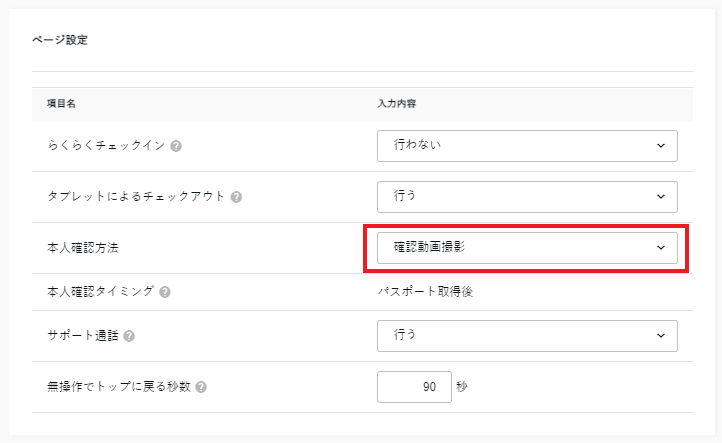Click the seconds input field showing 90

click(x=414, y=387)
